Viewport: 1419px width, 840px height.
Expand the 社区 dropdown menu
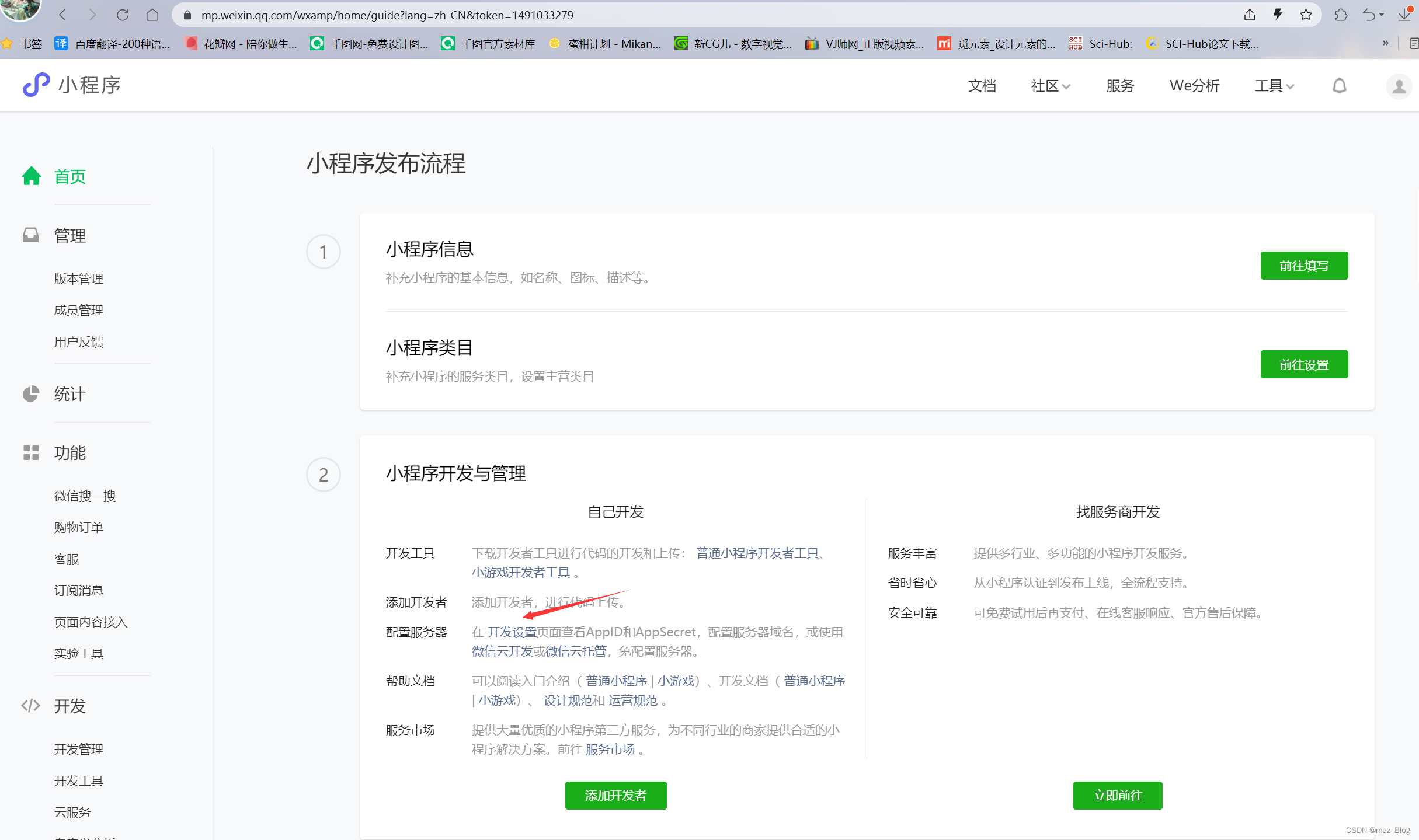coord(1050,86)
